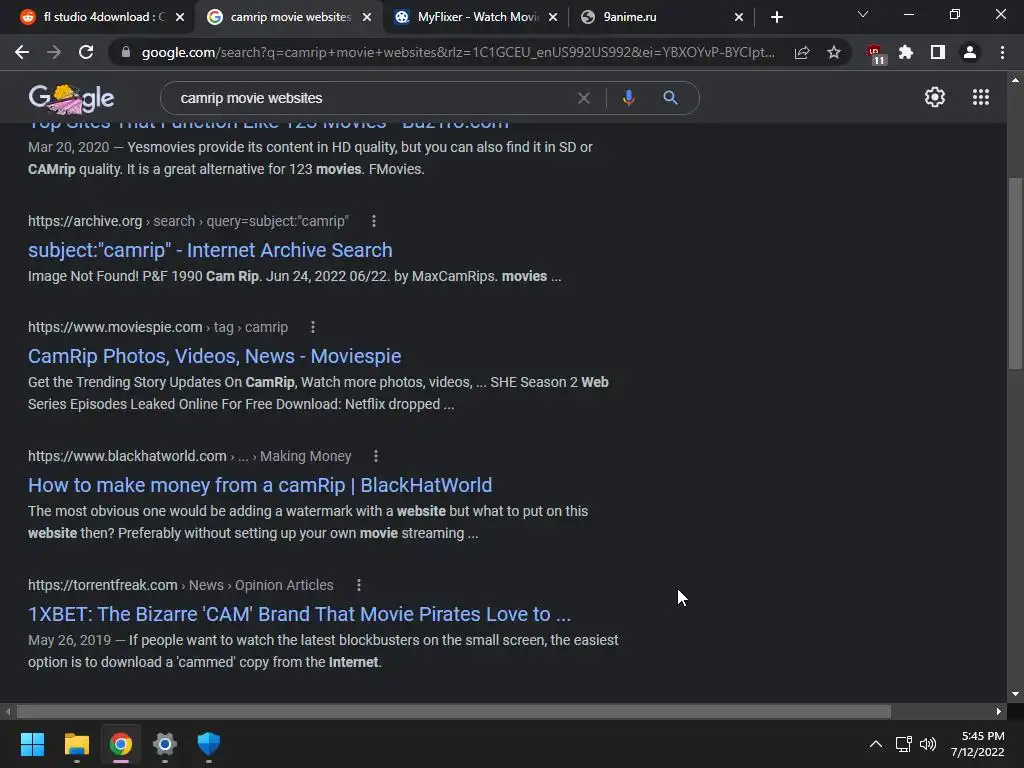Close the camrip movie websites tab

[x=367, y=17]
